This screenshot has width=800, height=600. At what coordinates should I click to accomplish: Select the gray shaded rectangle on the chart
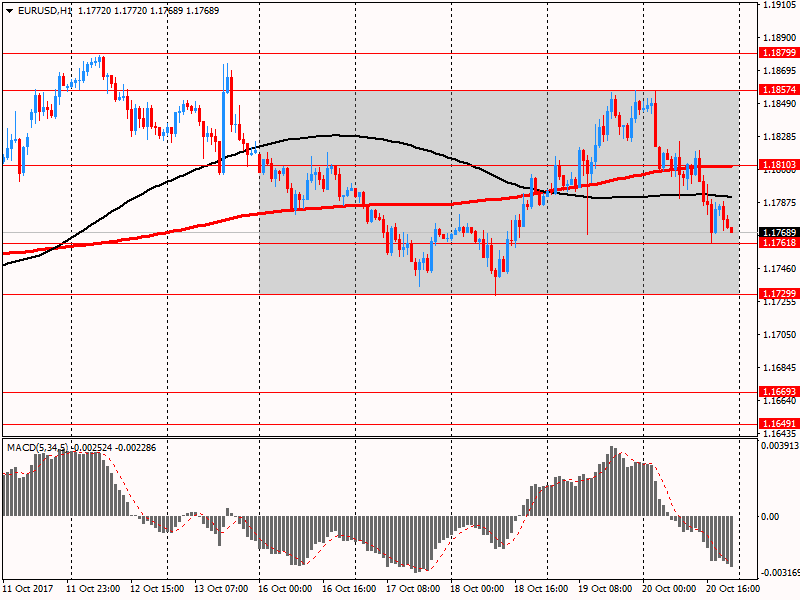(499, 192)
